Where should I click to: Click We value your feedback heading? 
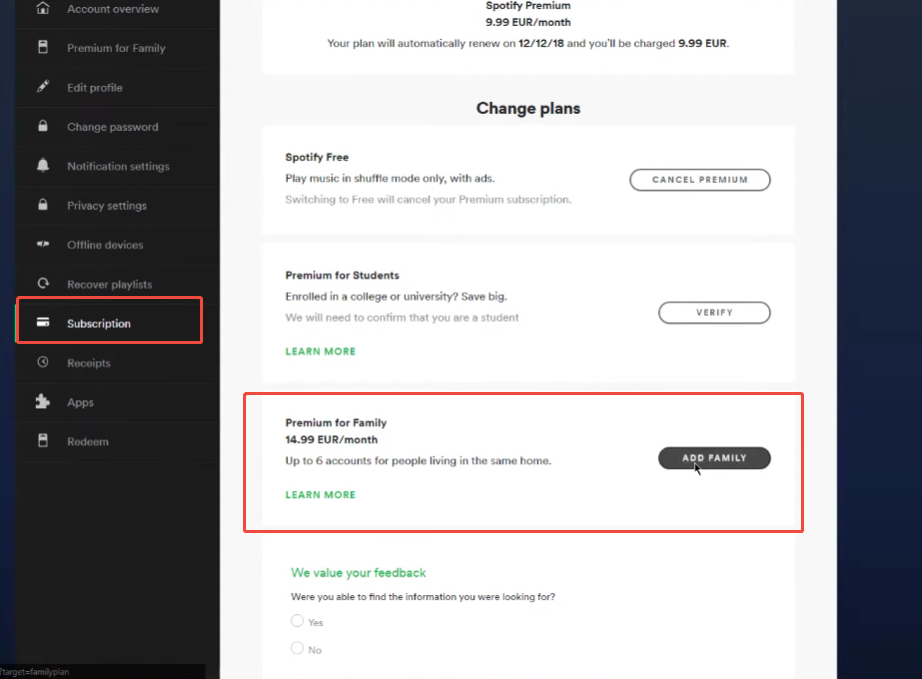358,573
